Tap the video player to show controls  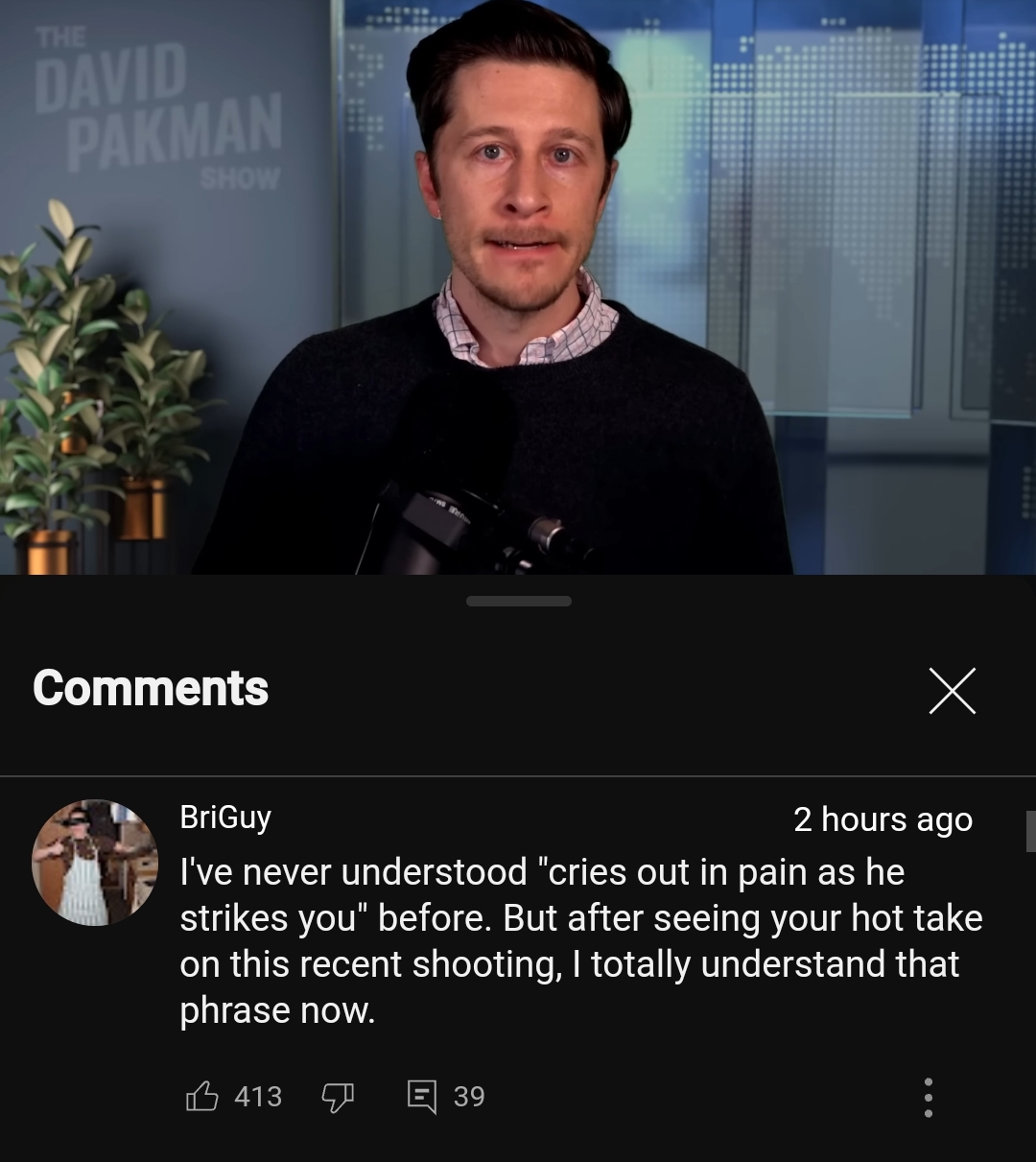pos(518,288)
